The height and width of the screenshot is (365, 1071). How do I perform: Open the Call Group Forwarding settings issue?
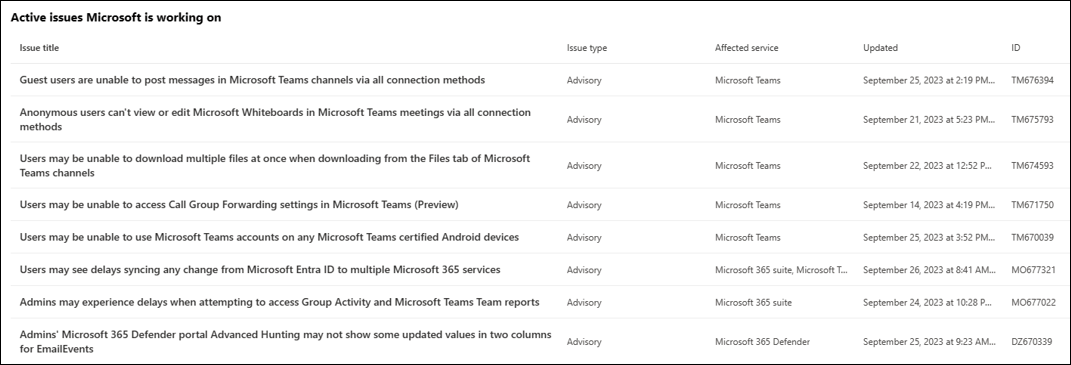pyautogui.click(x=238, y=204)
